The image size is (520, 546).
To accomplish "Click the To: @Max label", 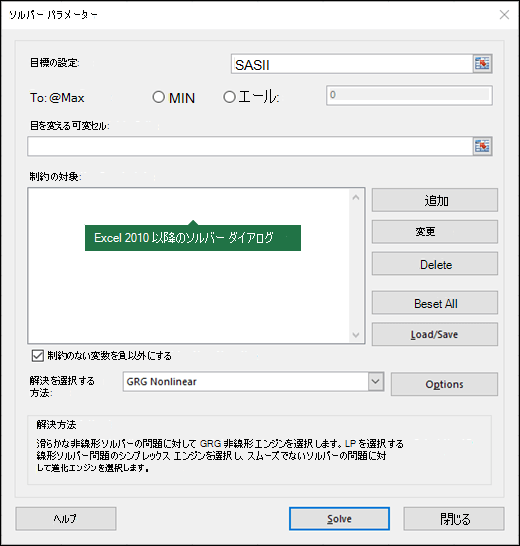I will pyautogui.click(x=57, y=98).
